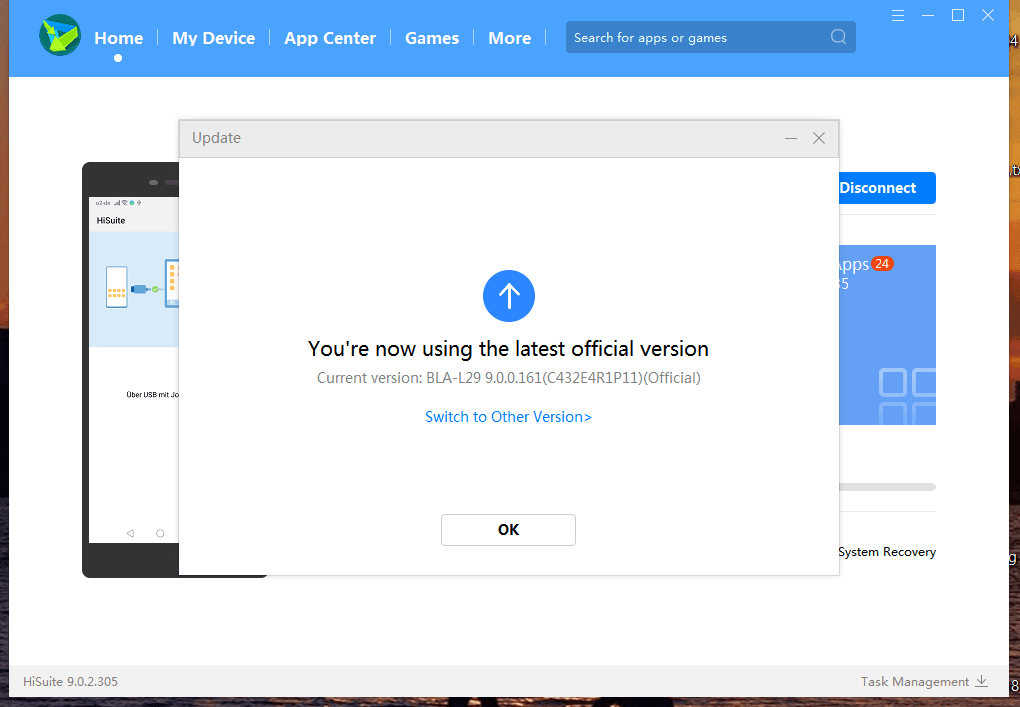Click the HiSuite 9.0.2.305 version text
1020x707 pixels.
tap(70, 682)
